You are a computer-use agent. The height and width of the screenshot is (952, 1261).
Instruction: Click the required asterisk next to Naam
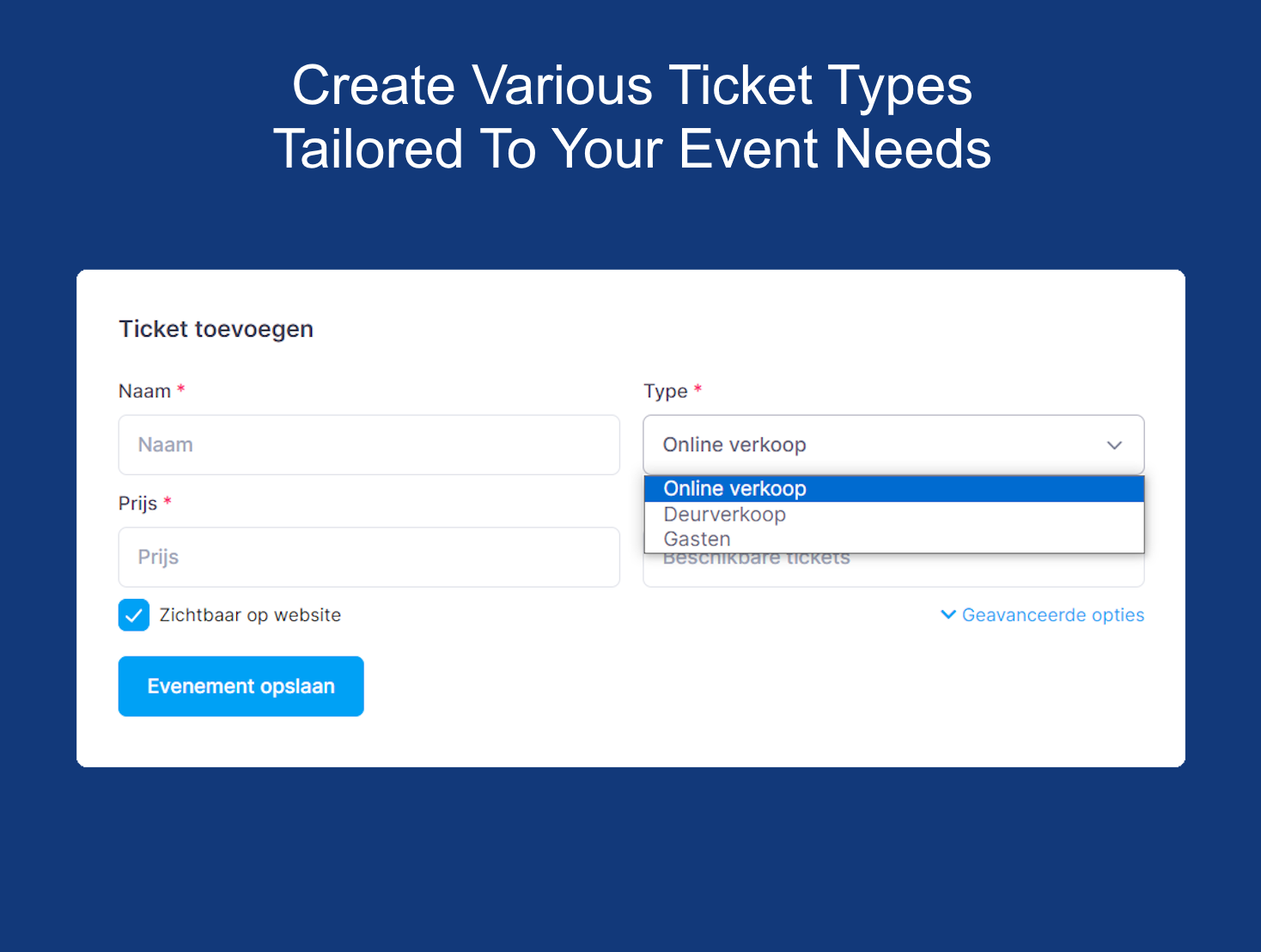[181, 388]
